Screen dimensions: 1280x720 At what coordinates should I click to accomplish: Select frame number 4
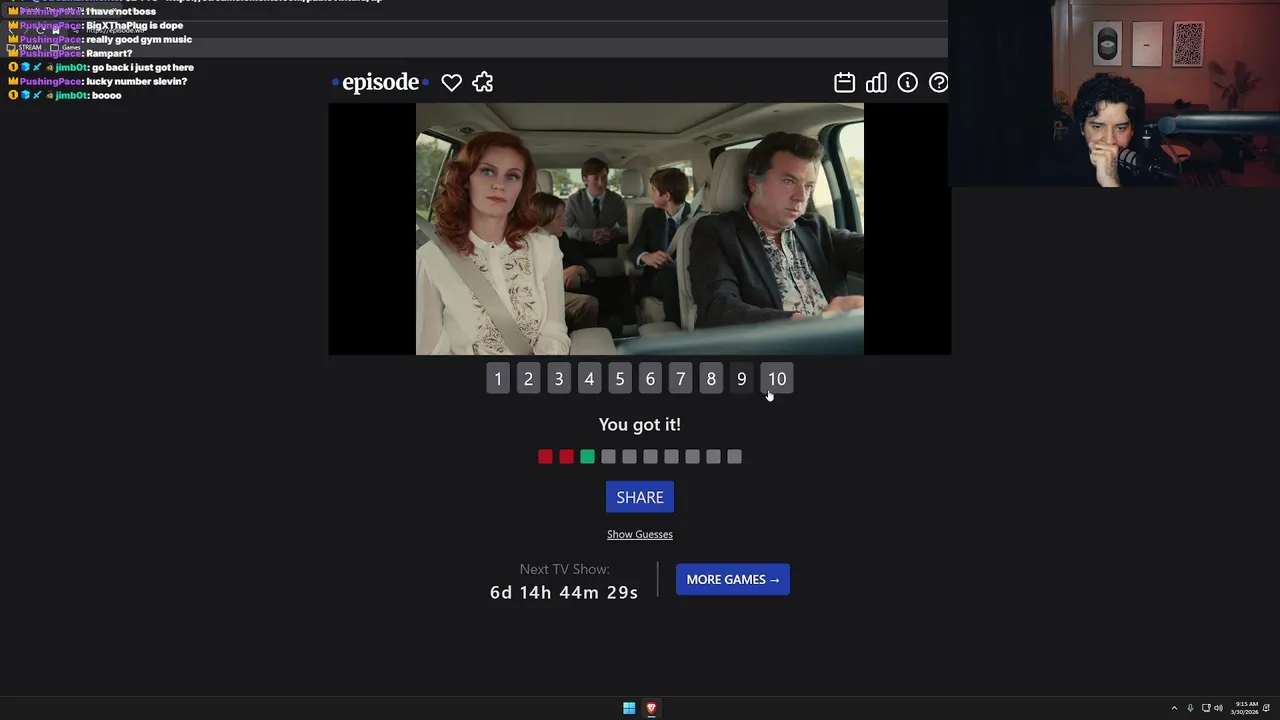coord(589,379)
